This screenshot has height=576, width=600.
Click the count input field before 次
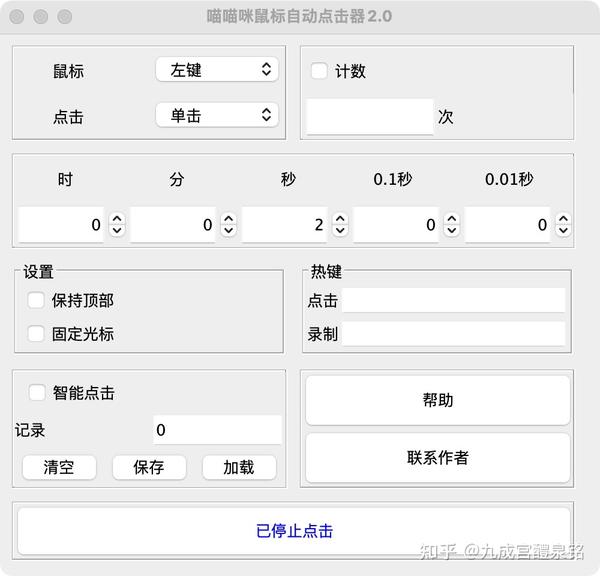click(x=370, y=117)
